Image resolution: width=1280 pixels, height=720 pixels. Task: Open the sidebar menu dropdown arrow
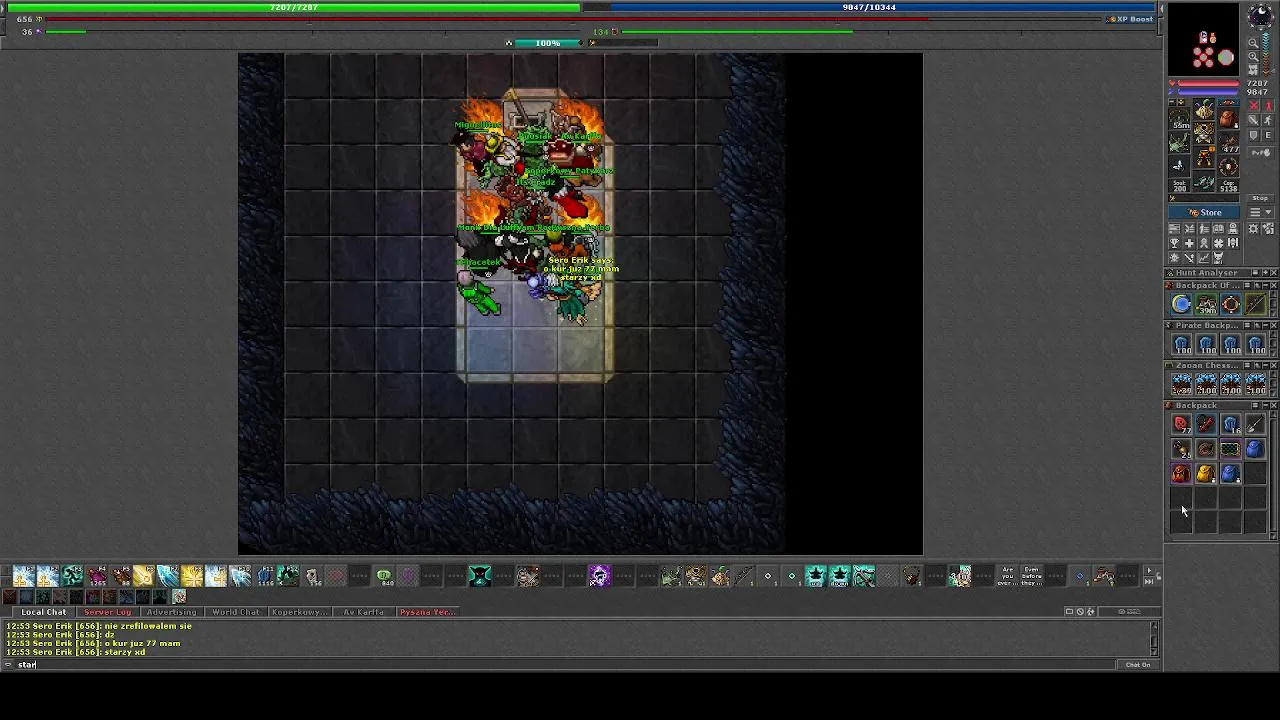coord(1268,212)
